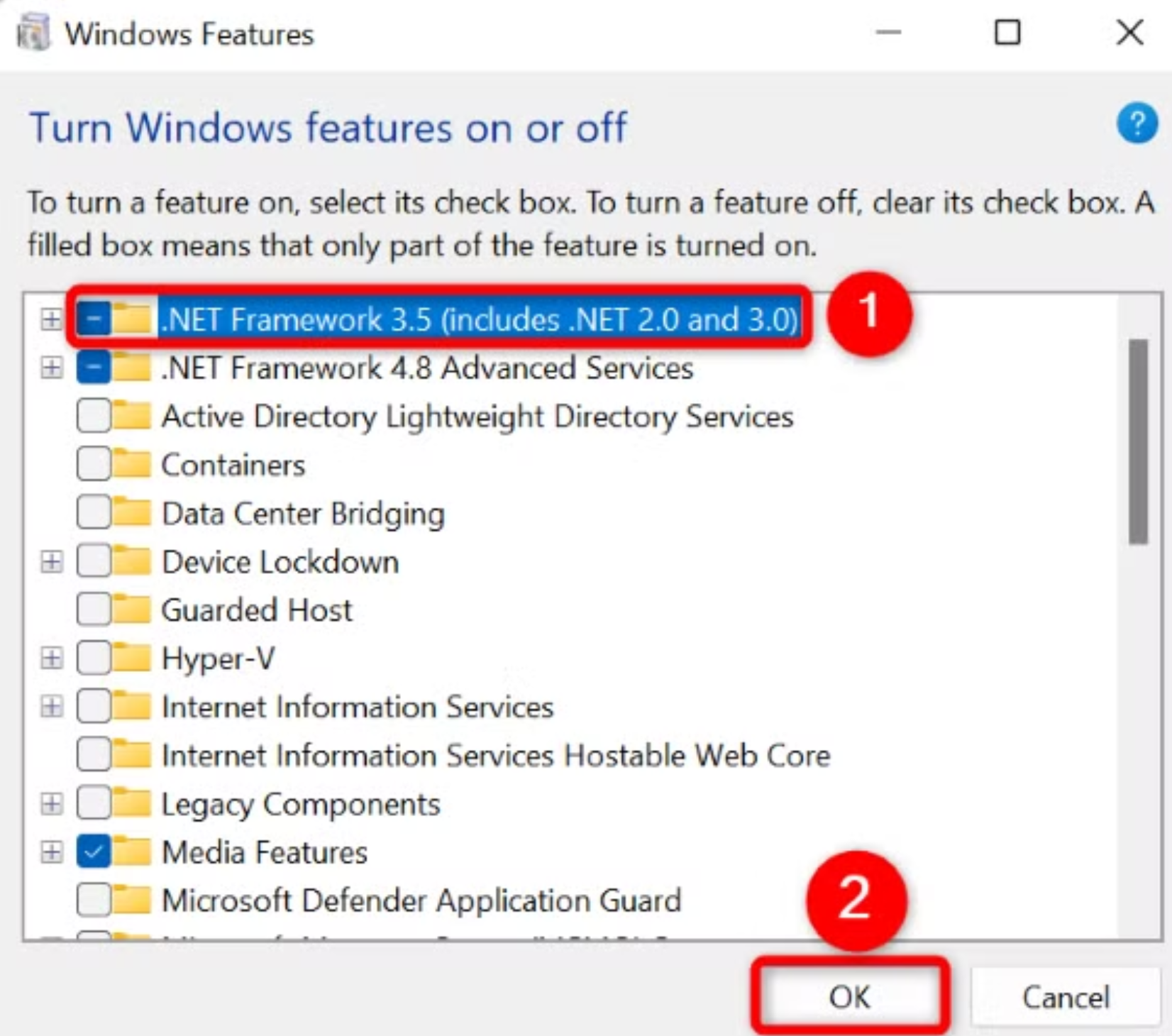Viewport: 1172px width, 1036px height.
Task: Click the Media Features folder icon
Action: [132, 852]
